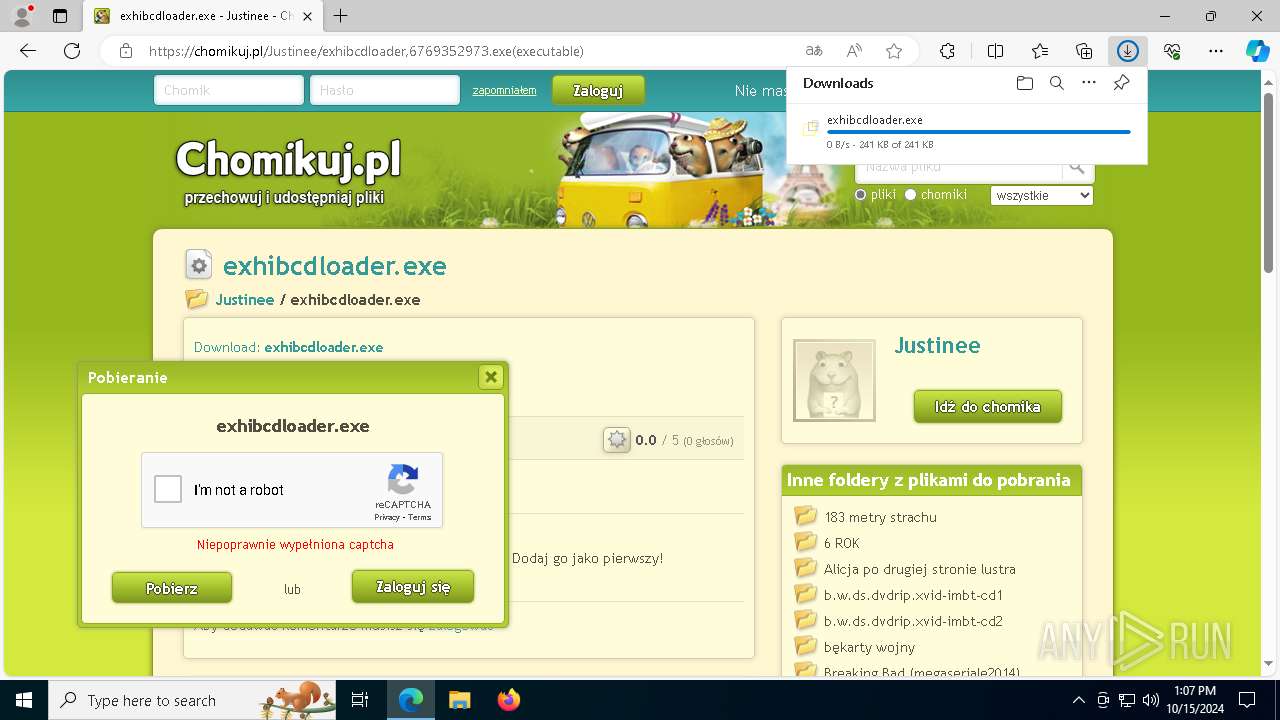
Task: Switch to the exhibcdloader.exe browser tab
Action: tap(205, 16)
